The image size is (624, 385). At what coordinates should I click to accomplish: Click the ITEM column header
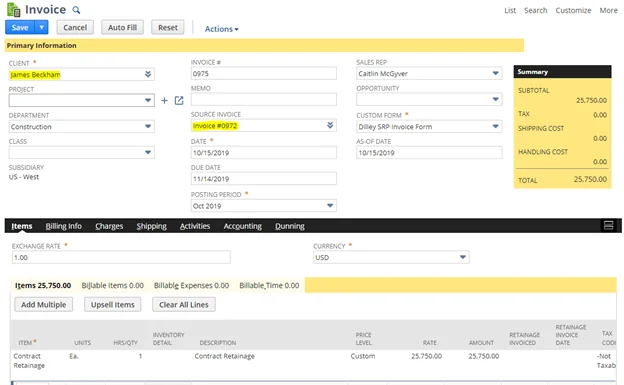pos(27,342)
